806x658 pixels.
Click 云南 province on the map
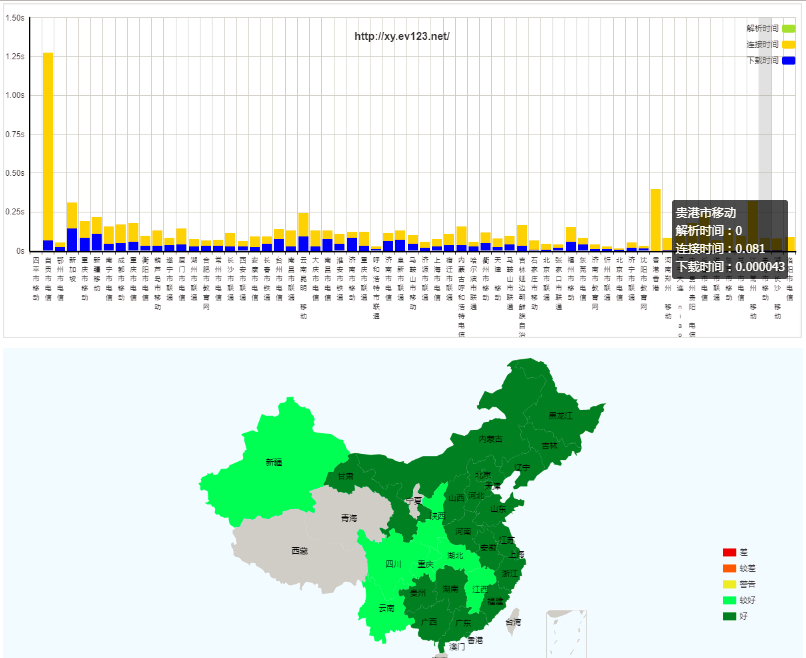pyautogui.click(x=386, y=607)
